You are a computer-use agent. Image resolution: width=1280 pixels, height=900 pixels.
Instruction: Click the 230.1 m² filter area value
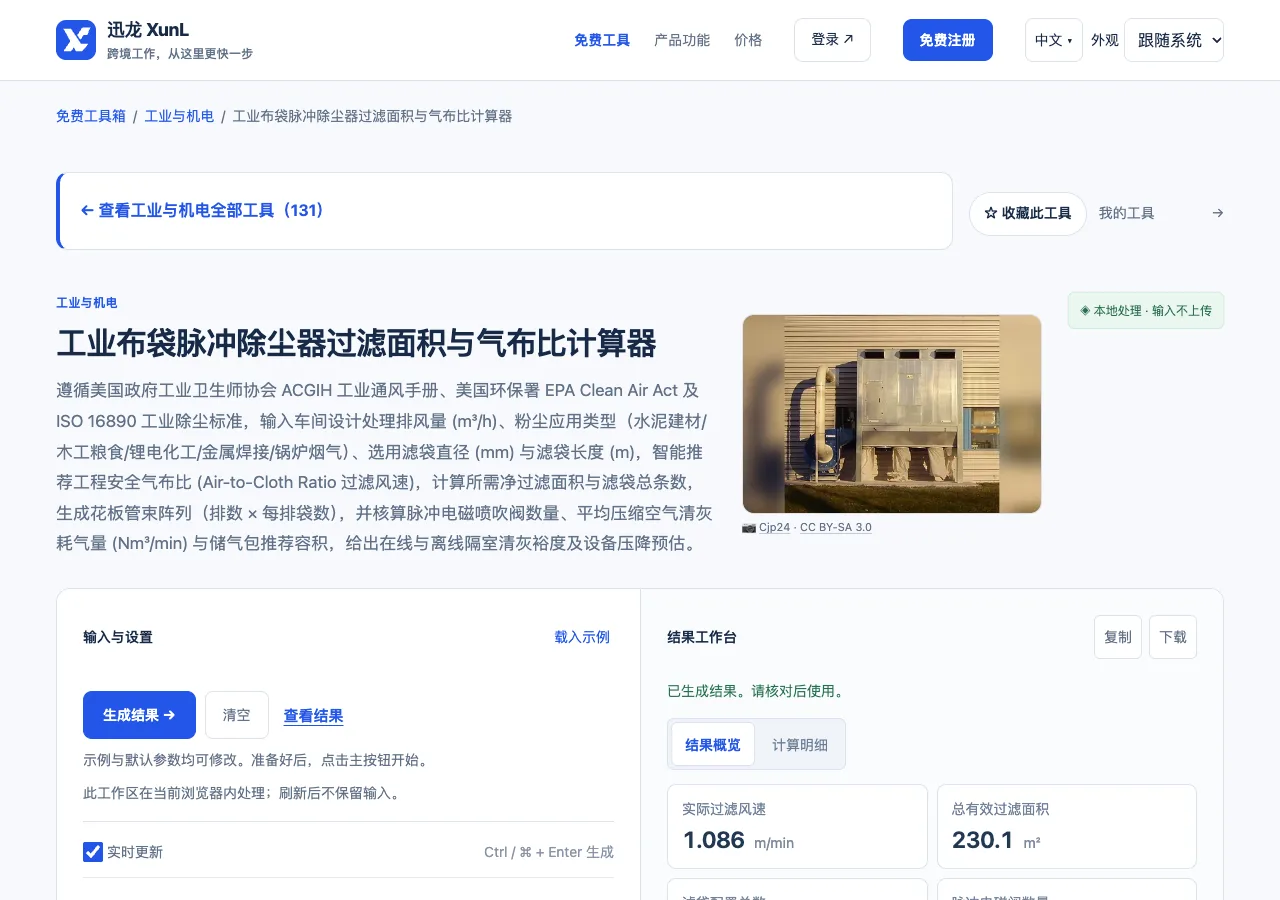pos(996,840)
